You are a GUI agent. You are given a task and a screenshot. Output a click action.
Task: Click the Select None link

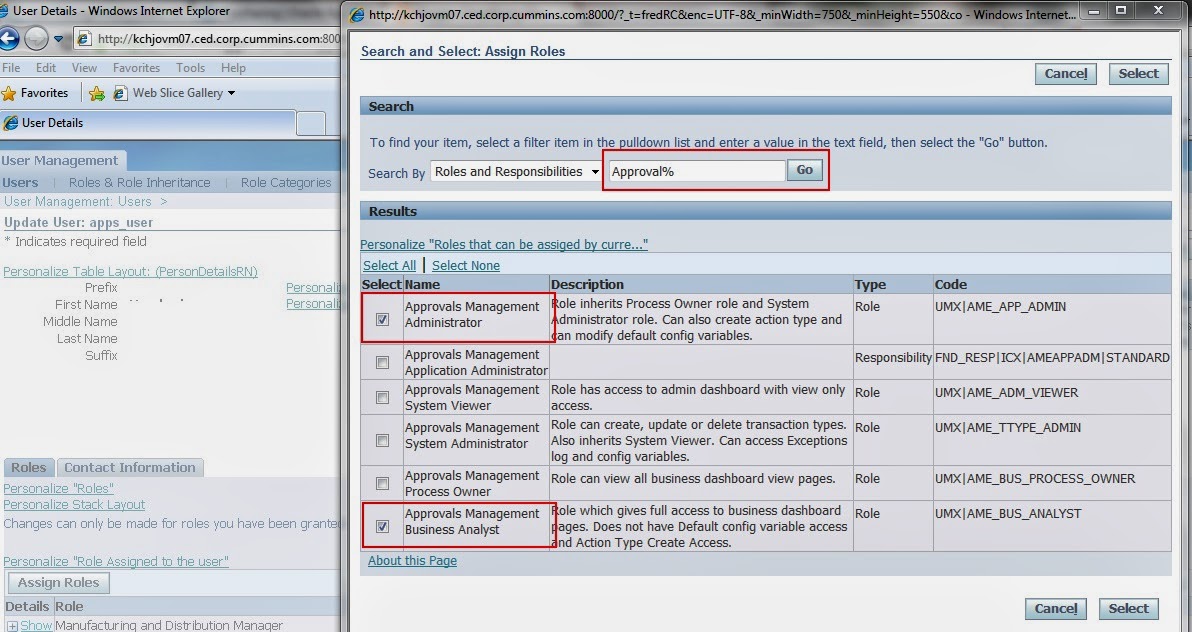(x=465, y=265)
